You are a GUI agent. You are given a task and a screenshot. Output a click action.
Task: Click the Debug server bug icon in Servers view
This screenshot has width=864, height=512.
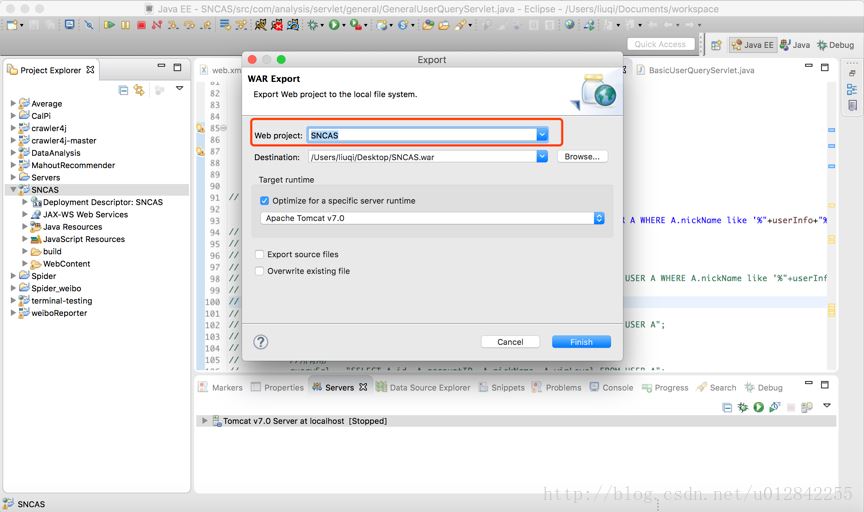[x=743, y=407]
